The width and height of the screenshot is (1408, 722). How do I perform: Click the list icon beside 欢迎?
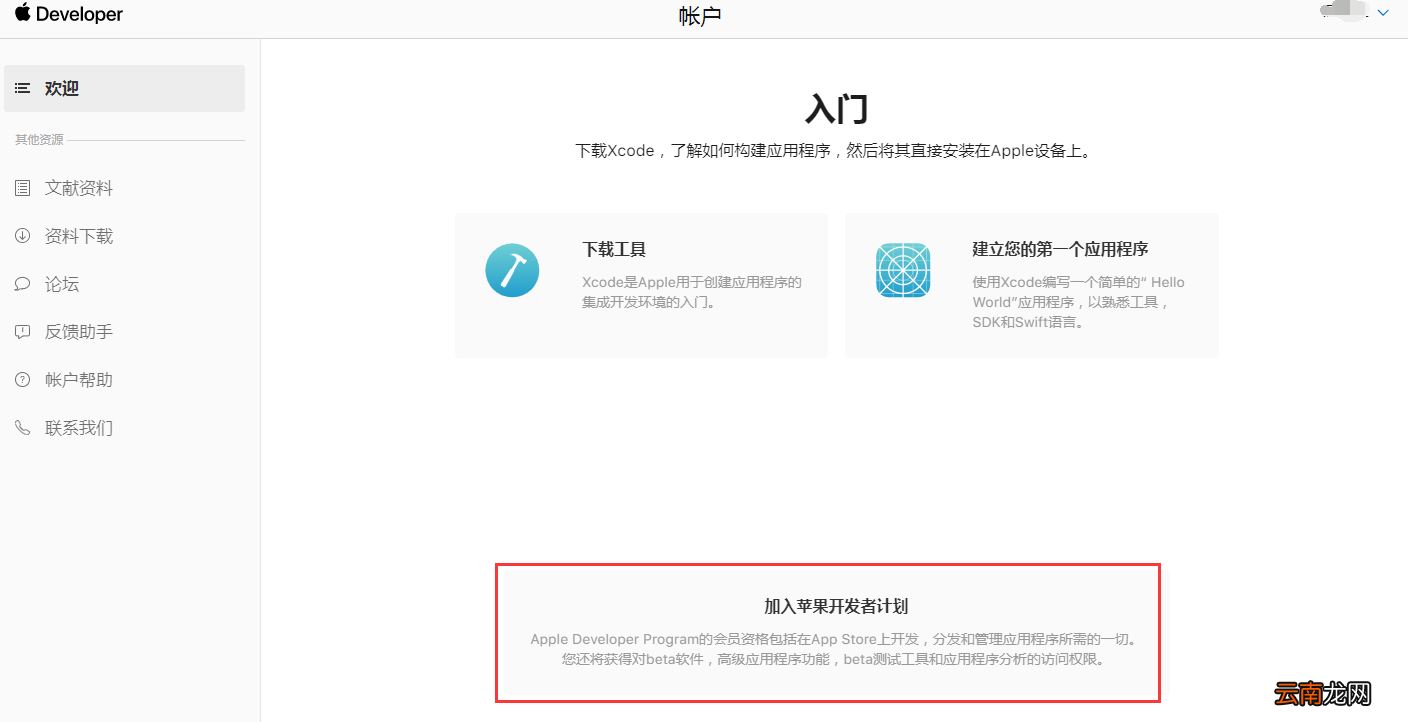[22, 88]
